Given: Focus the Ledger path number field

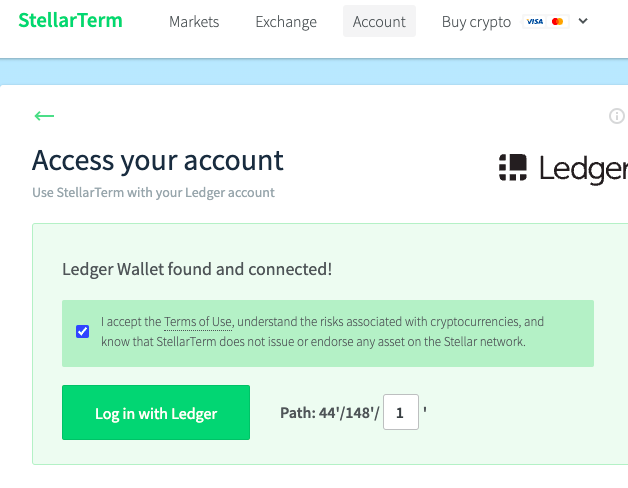Looking at the screenshot, I should pos(401,412).
